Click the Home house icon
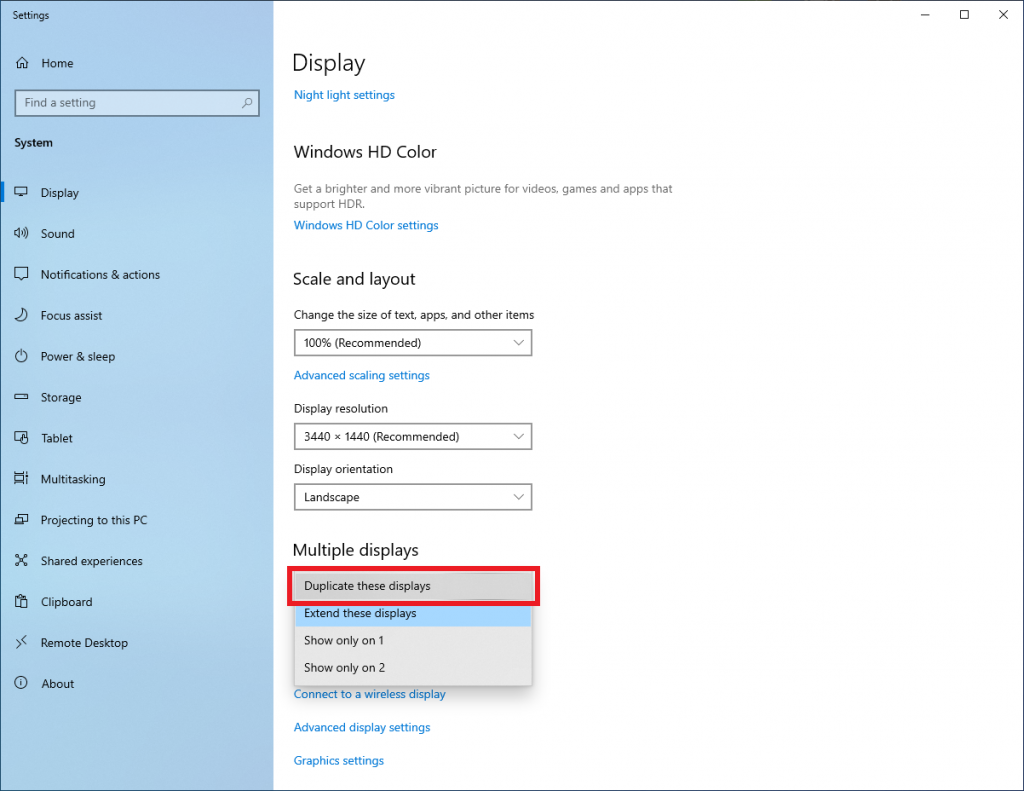This screenshot has height=791, width=1024. pyautogui.click(x=22, y=63)
